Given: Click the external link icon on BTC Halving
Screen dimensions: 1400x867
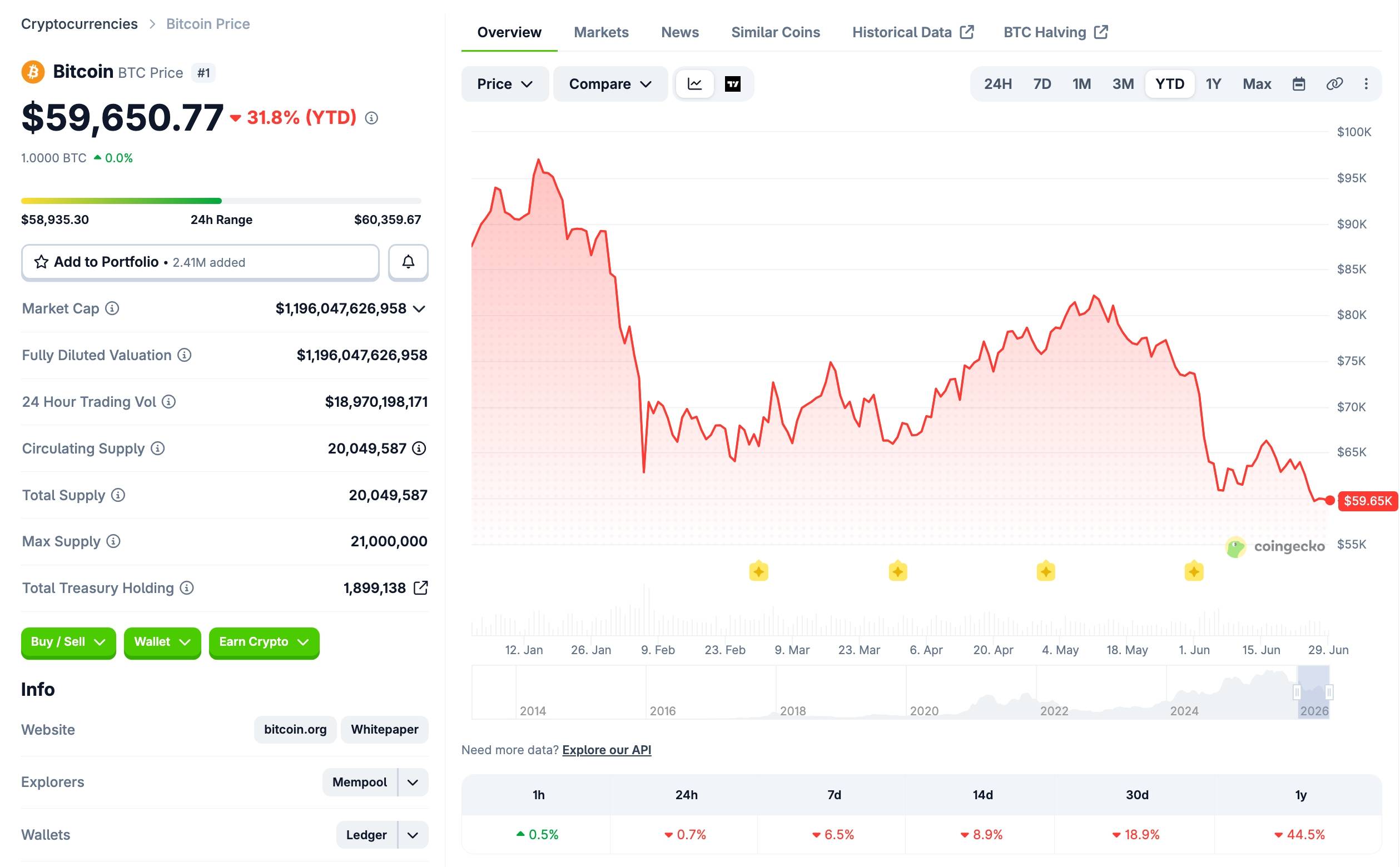Looking at the screenshot, I should 1101,32.
